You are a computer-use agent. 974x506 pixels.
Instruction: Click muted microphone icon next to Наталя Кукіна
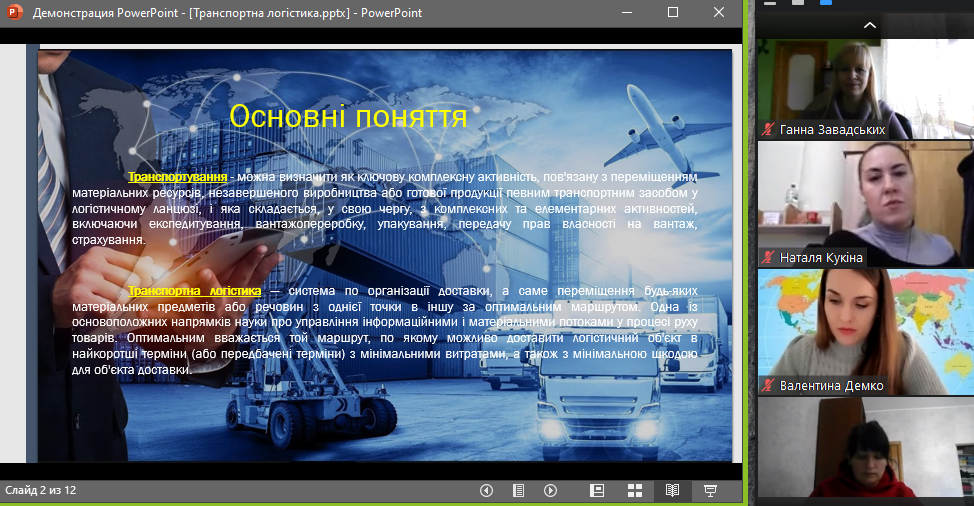point(768,258)
